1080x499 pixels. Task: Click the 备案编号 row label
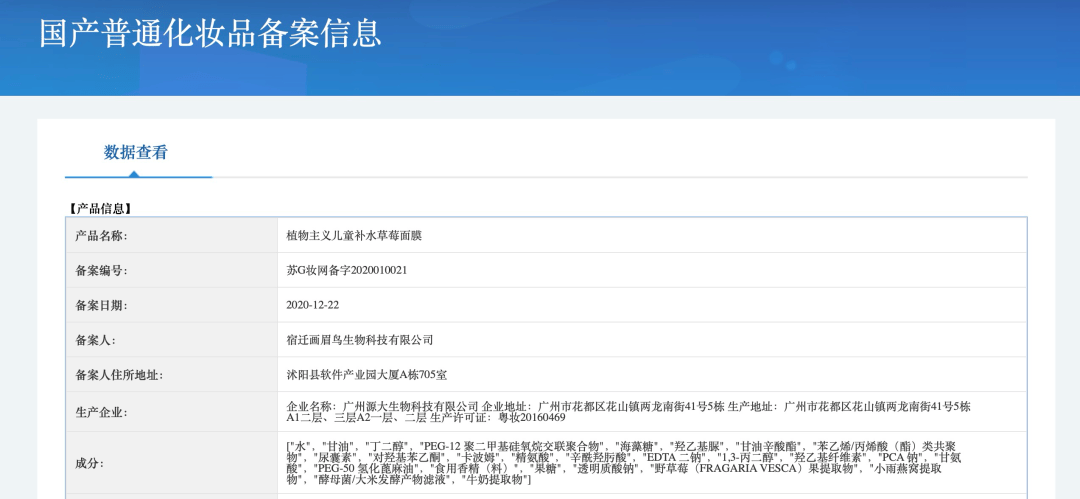pyautogui.click(x=101, y=271)
